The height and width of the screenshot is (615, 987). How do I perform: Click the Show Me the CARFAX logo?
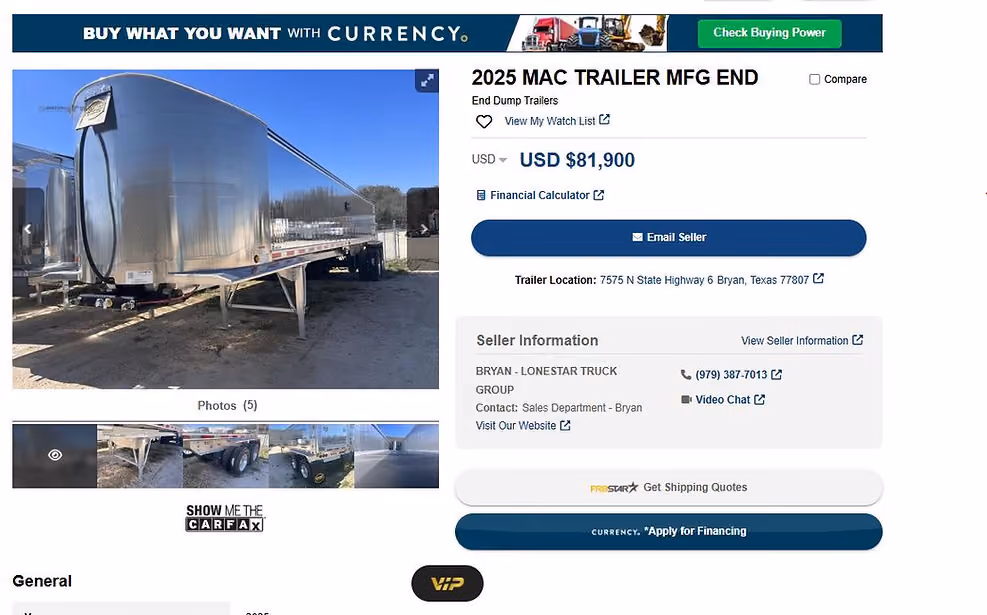[x=225, y=518]
